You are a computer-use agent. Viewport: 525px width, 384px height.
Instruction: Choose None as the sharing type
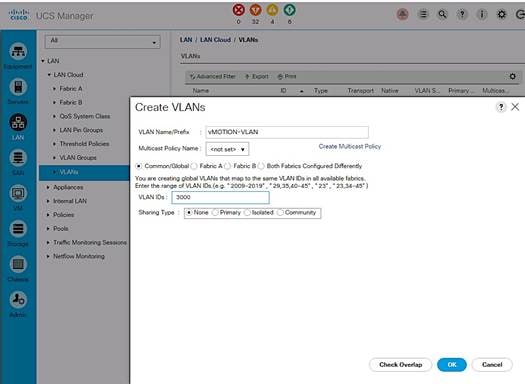(x=189, y=213)
